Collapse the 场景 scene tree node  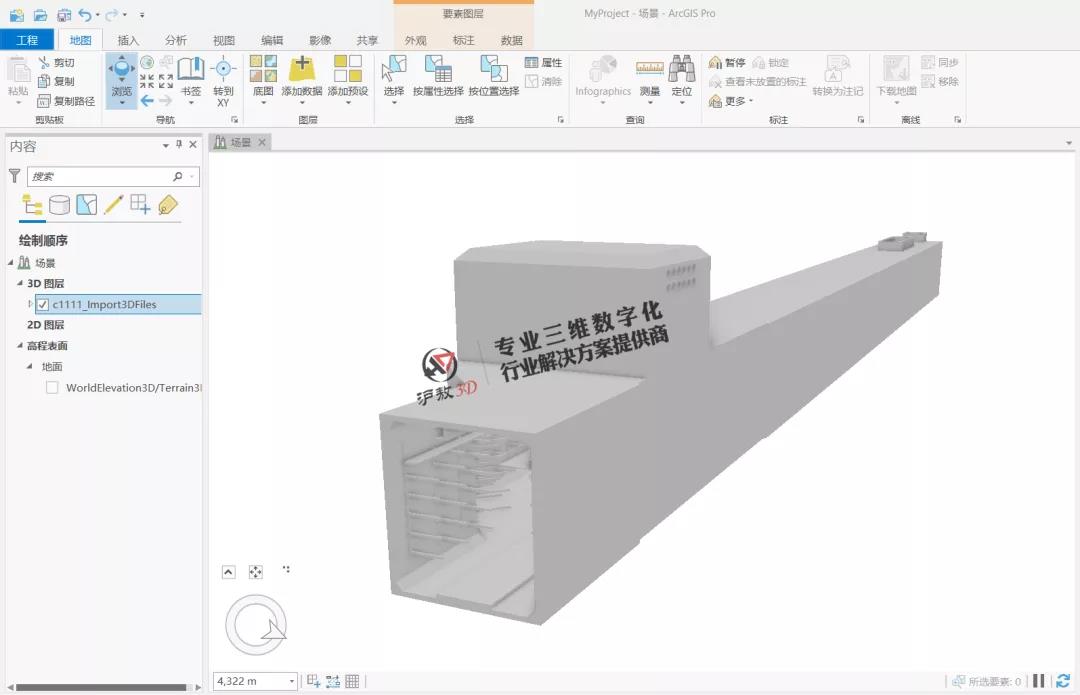pyautogui.click(x=10, y=262)
